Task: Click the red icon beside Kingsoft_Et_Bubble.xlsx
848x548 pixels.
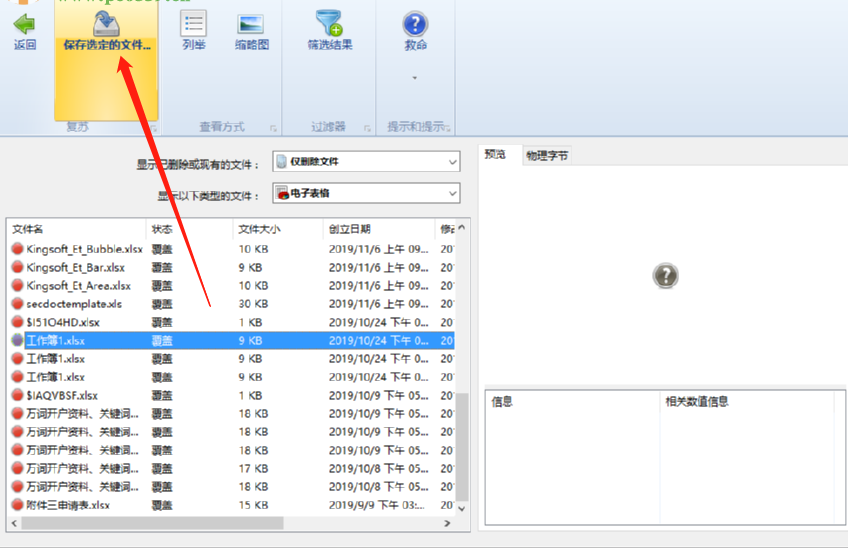Action: click(x=17, y=249)
